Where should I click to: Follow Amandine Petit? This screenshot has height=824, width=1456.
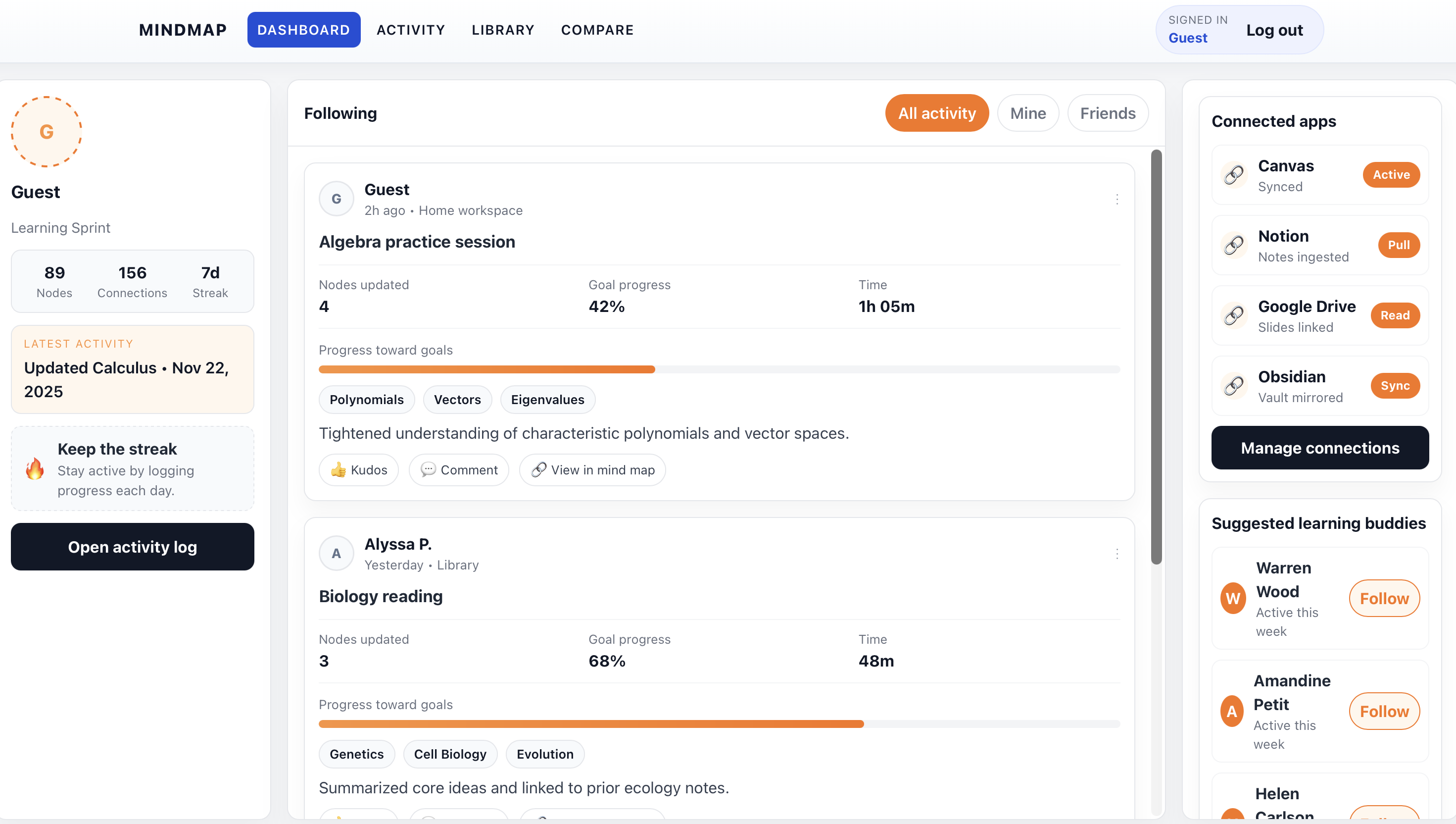[1384, 712]
